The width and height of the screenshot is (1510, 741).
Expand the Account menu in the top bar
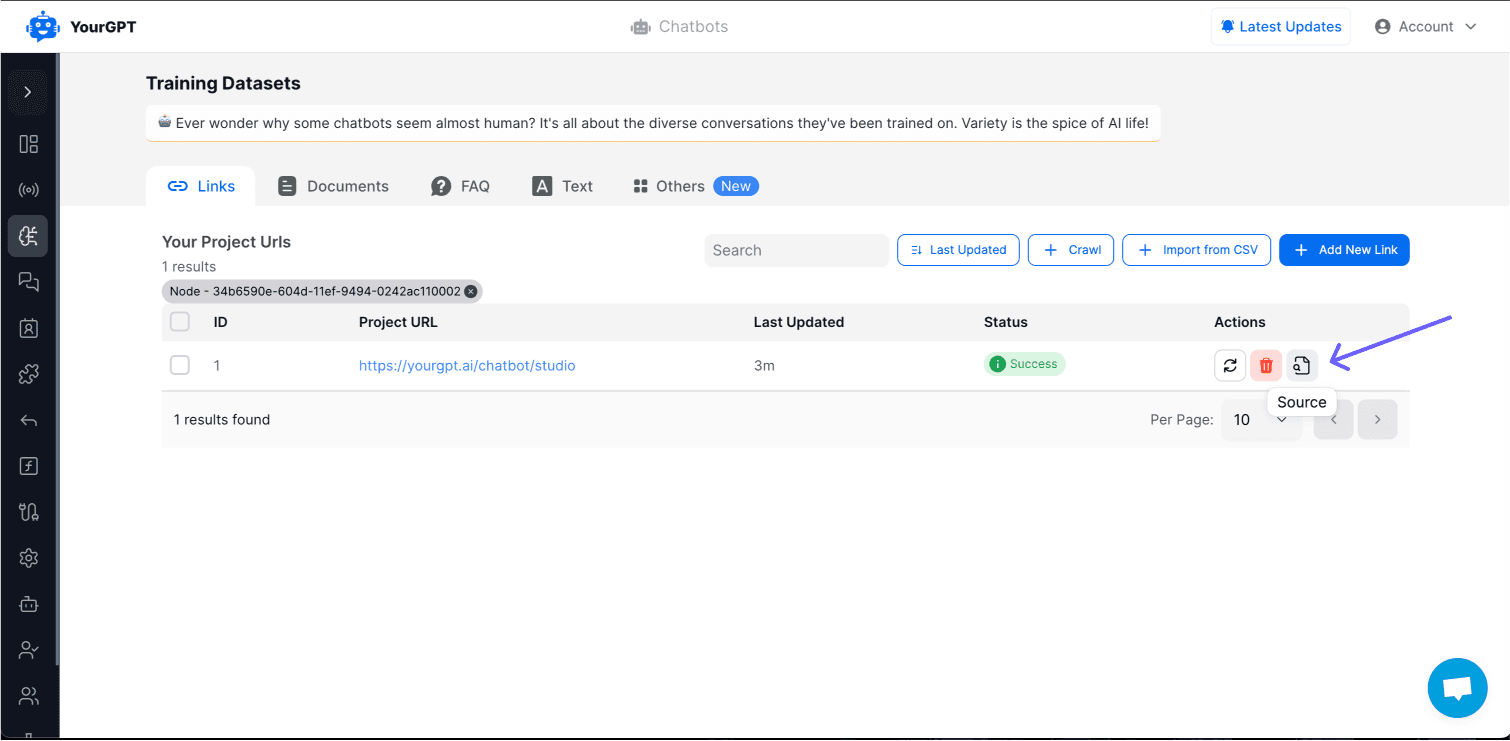(1425, 26)
